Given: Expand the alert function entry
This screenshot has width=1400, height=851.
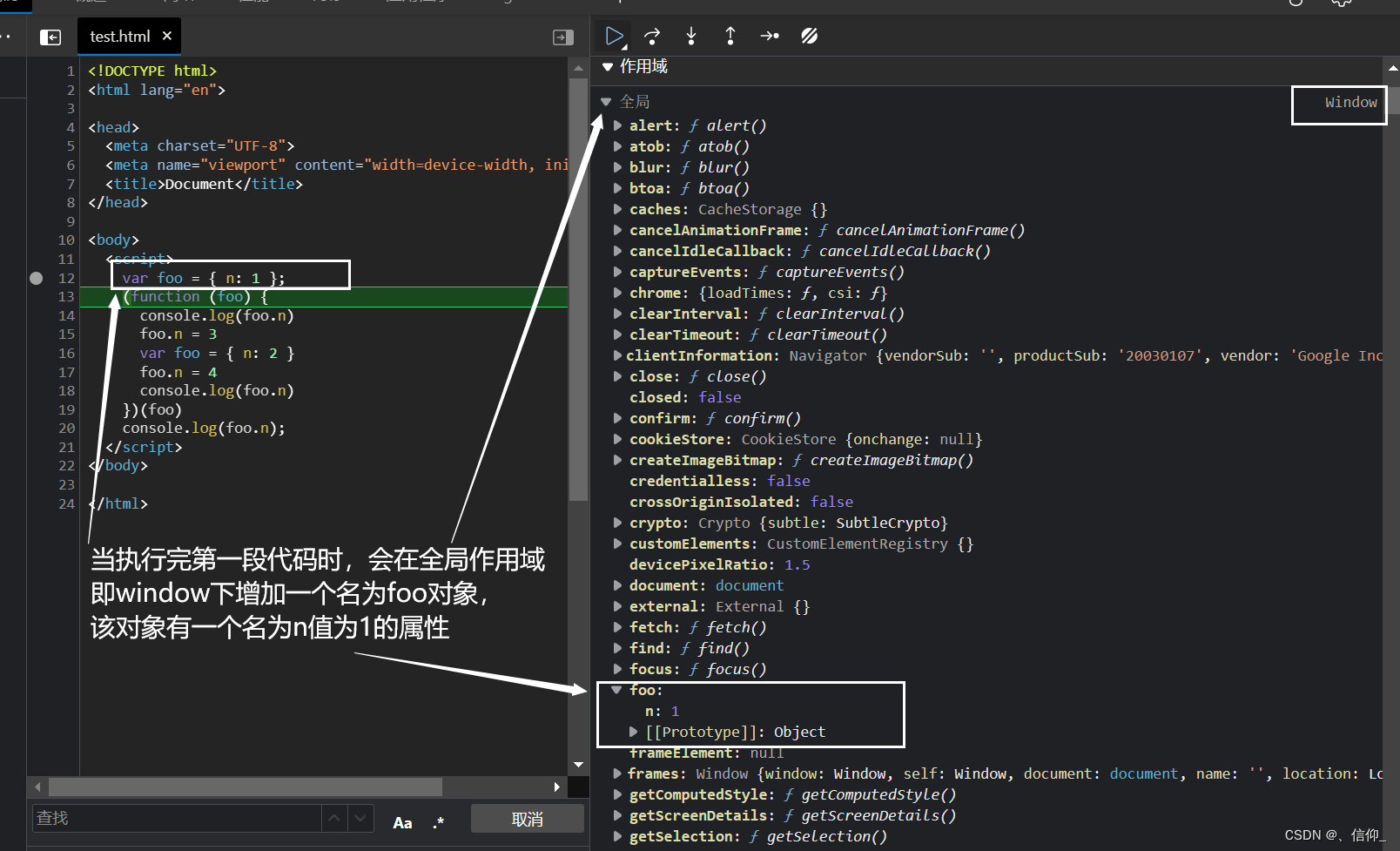Looking at the screenshot, I should pyautogui.click(x=617, y=125).
